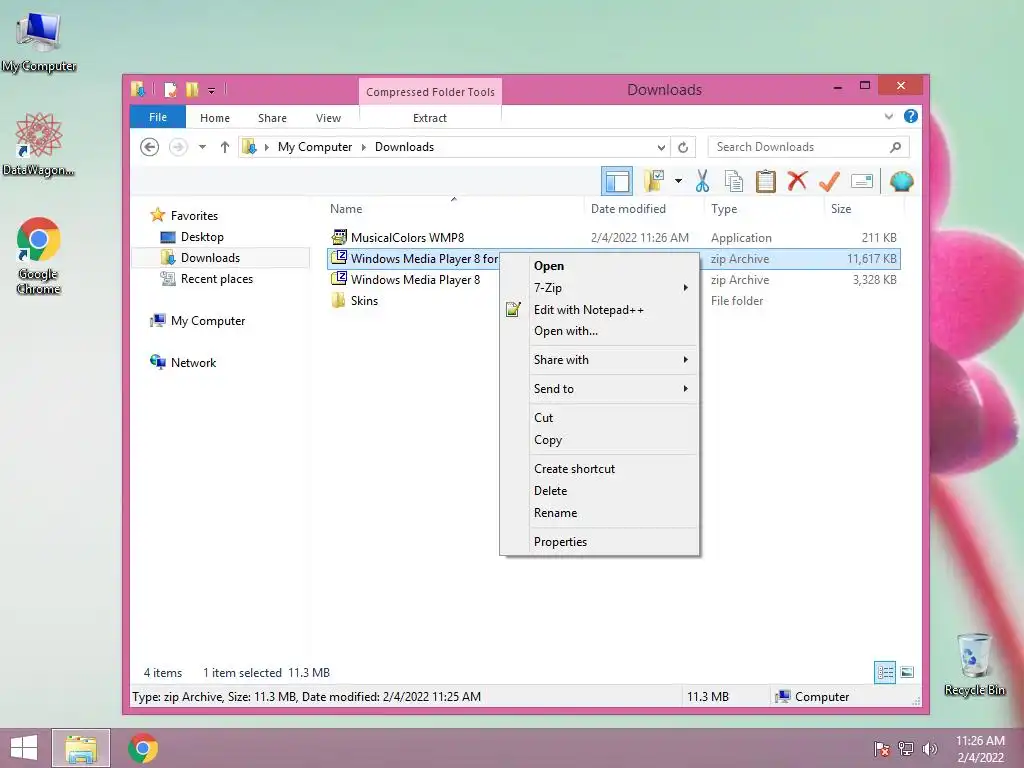The width and height of the screenshot is (1024, 768).
Task: Select Open in the context menu
Action: click(600, 266)
